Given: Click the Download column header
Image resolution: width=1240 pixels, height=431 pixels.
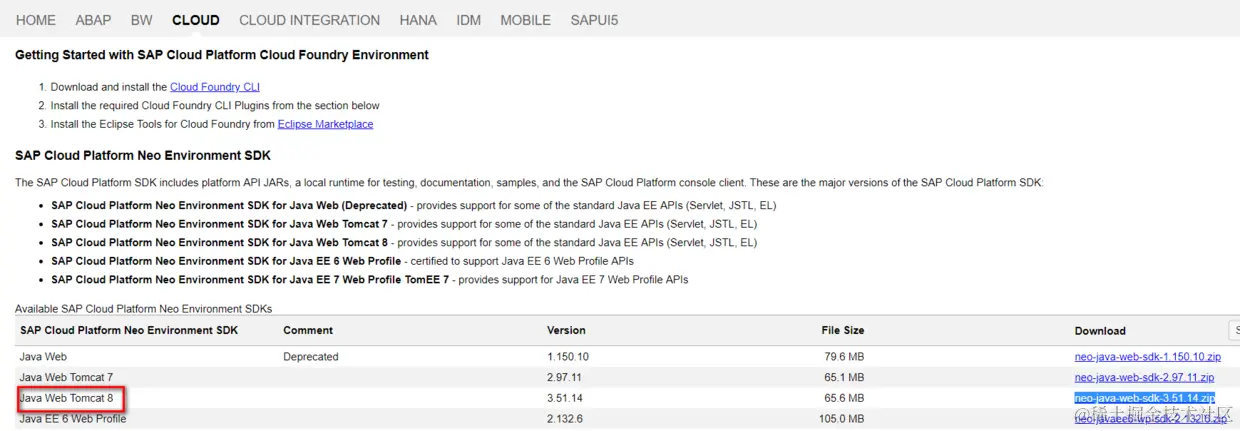Looking at the screenshot, I should 1100,331.
